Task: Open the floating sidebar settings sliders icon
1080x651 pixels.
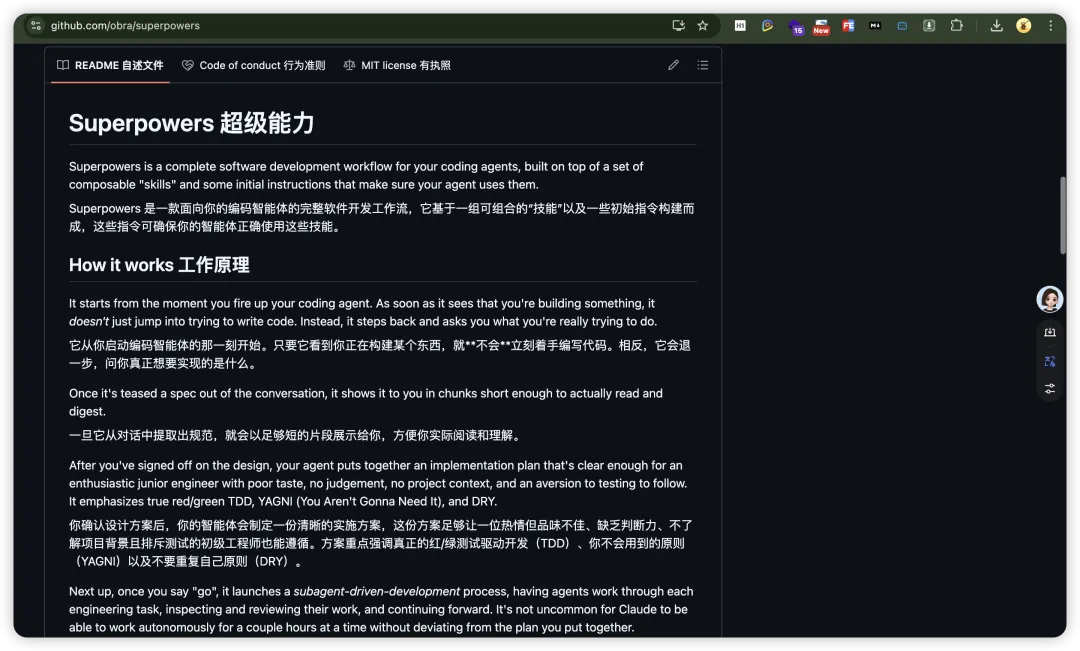Action: [1050, 389]
